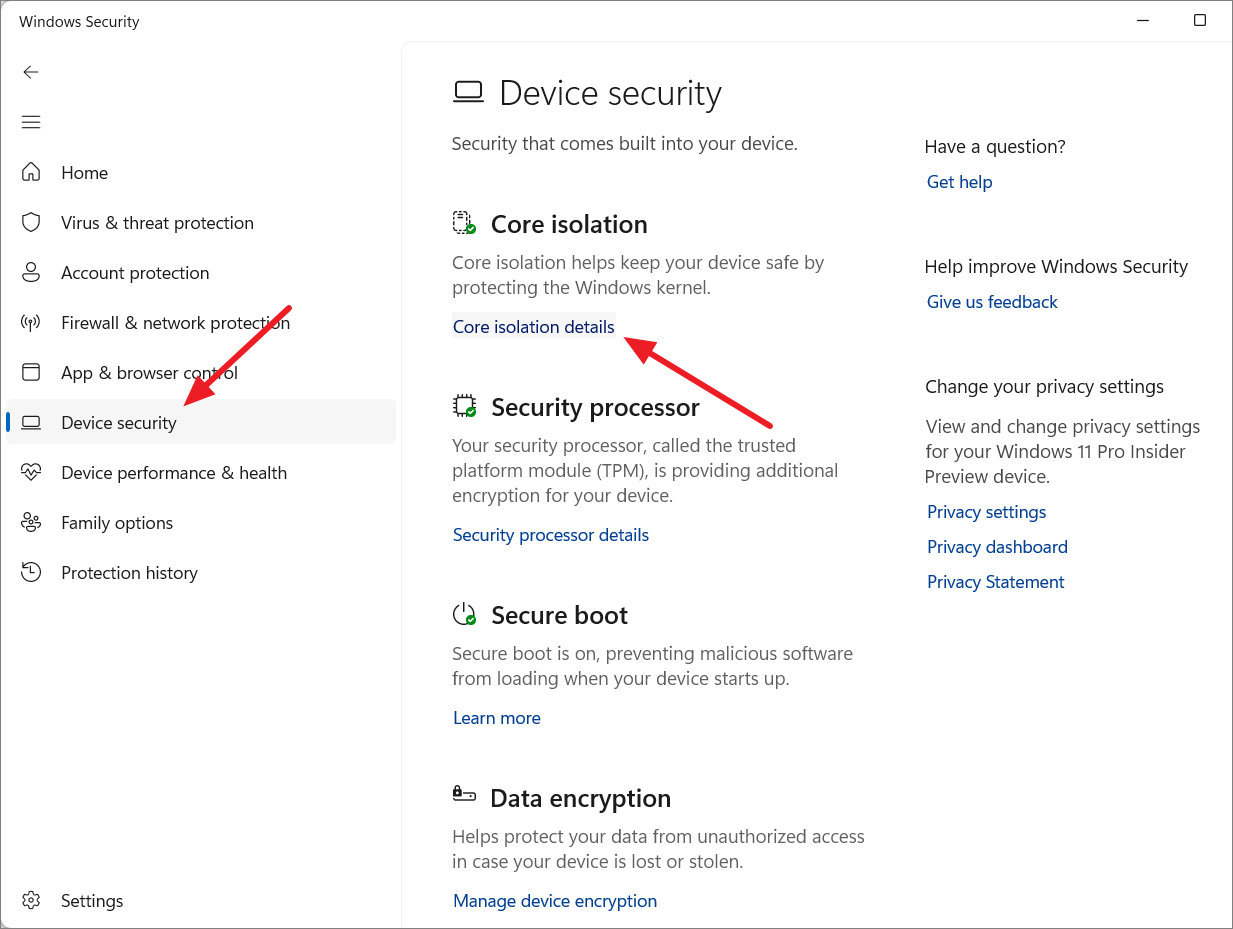The image size is (1233, 929).
Task: Click the Family options icon
Action: tap(31, 522)
